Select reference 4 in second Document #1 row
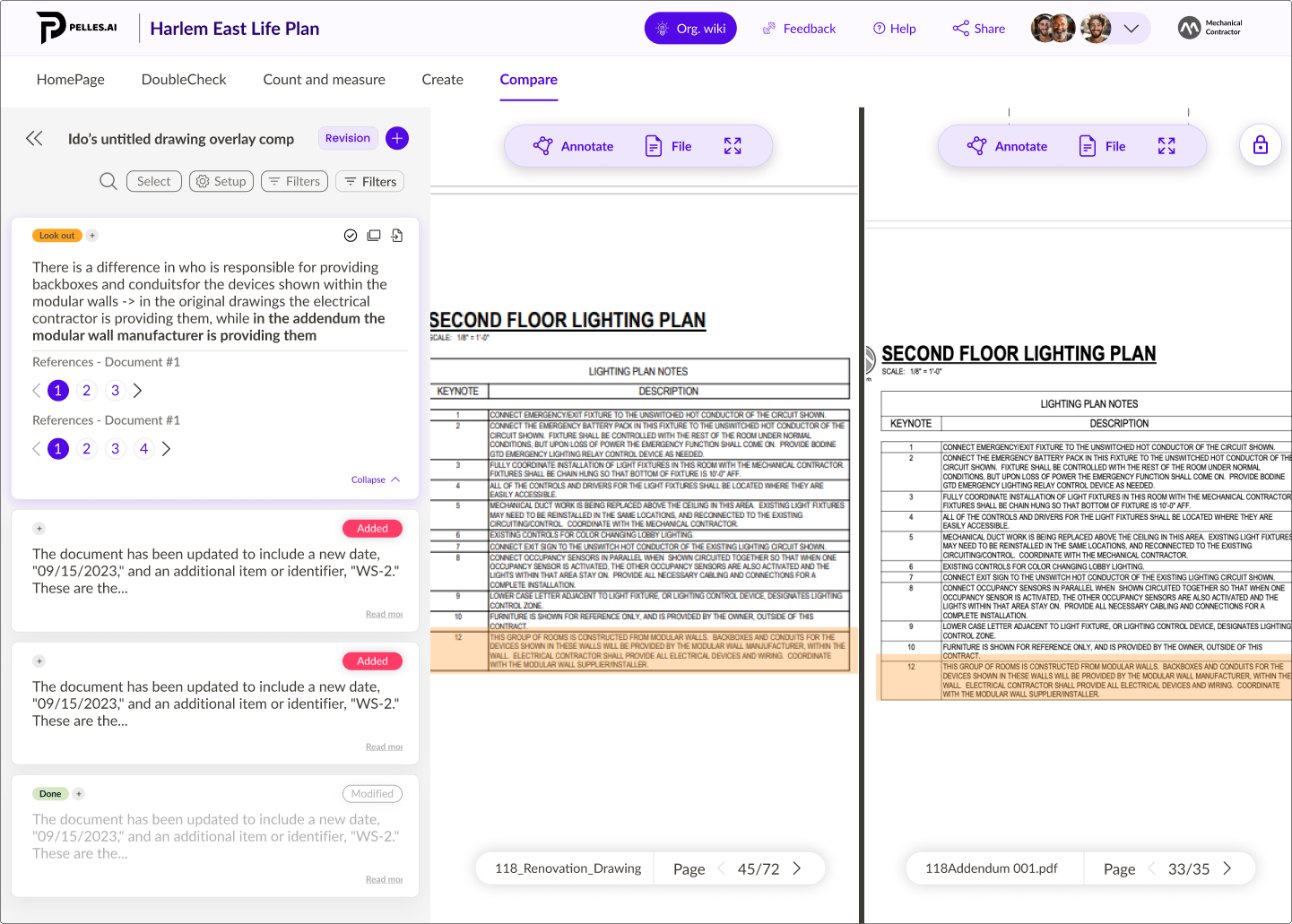The image size is (1292, 924). [144, 449]
